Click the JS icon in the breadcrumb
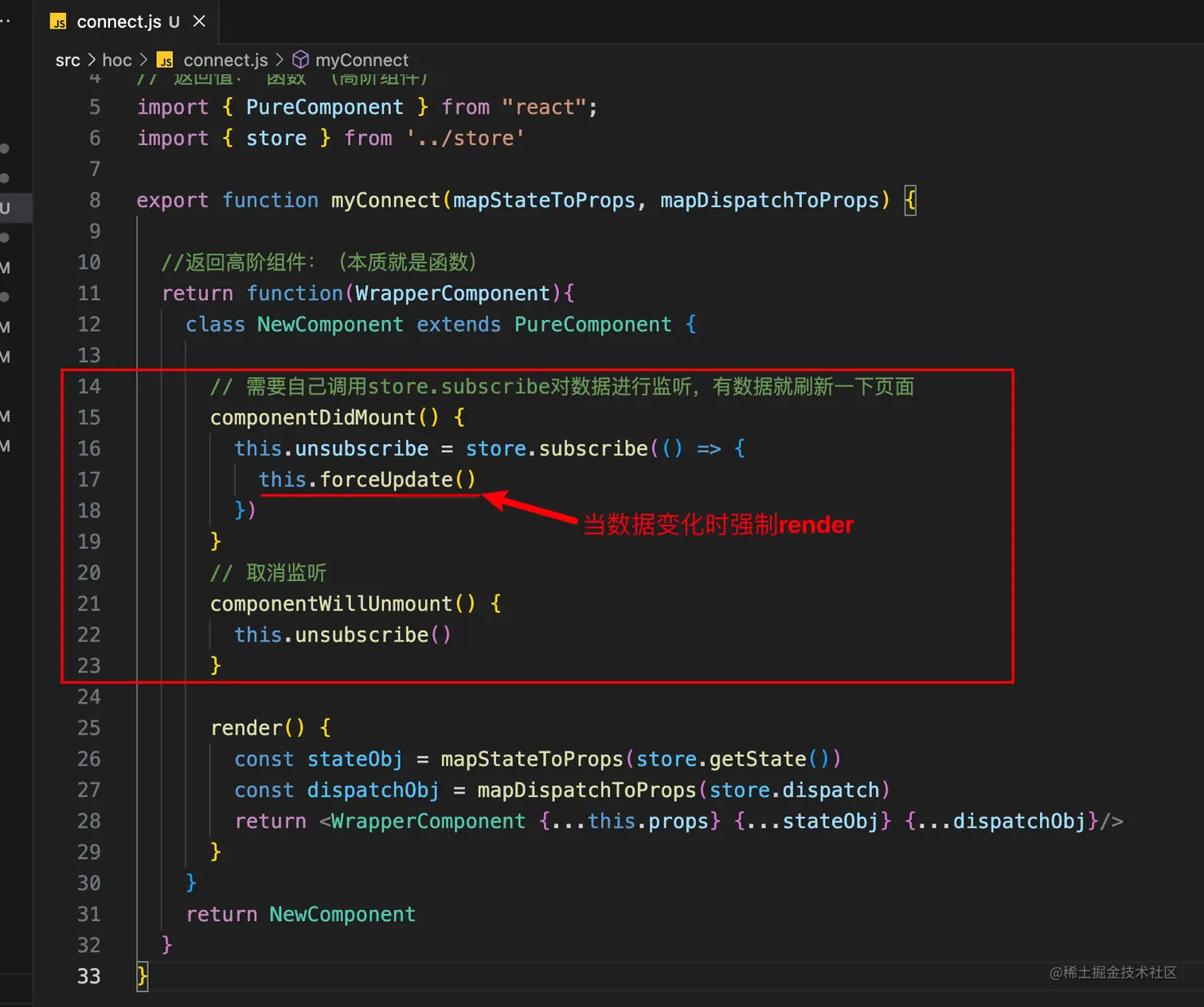 [165, 60]
